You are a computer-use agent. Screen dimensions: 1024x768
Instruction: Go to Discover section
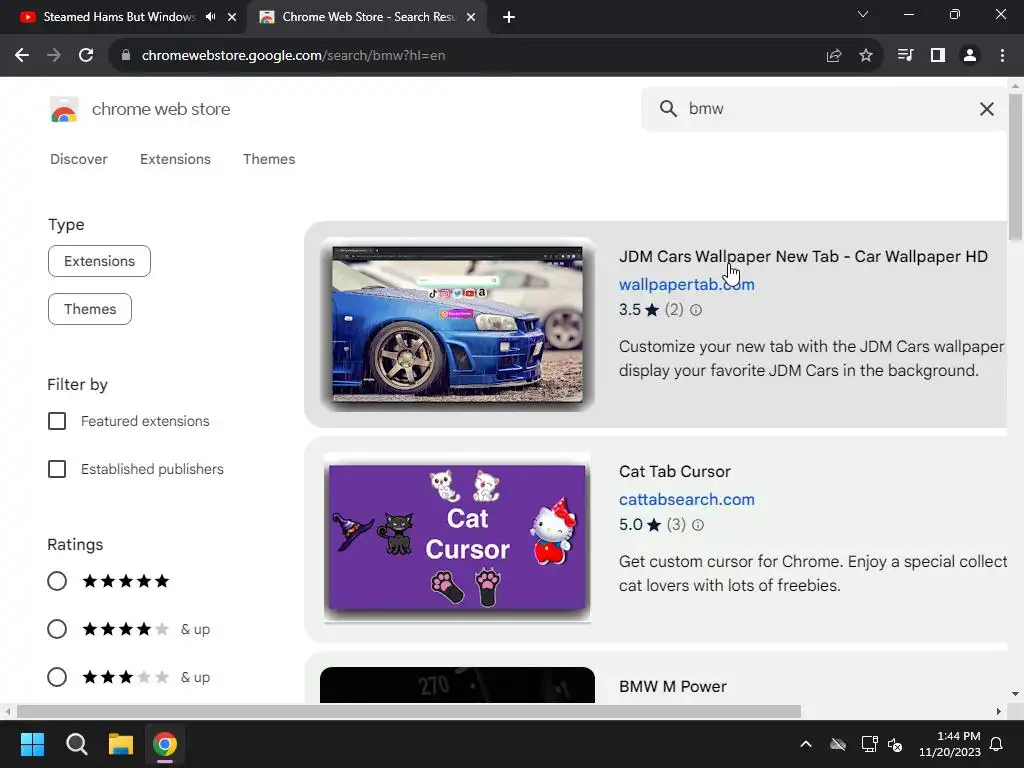click(x=78, y=159)
